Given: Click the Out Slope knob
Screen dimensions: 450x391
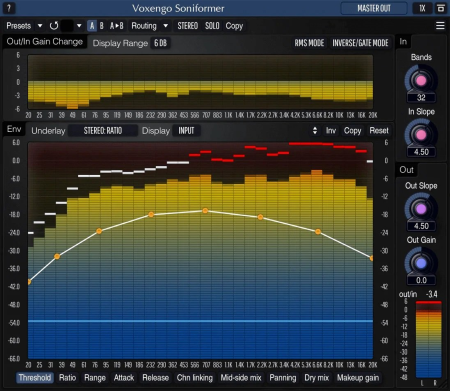Looking at the screenshot, I should (x=421, y=209).
